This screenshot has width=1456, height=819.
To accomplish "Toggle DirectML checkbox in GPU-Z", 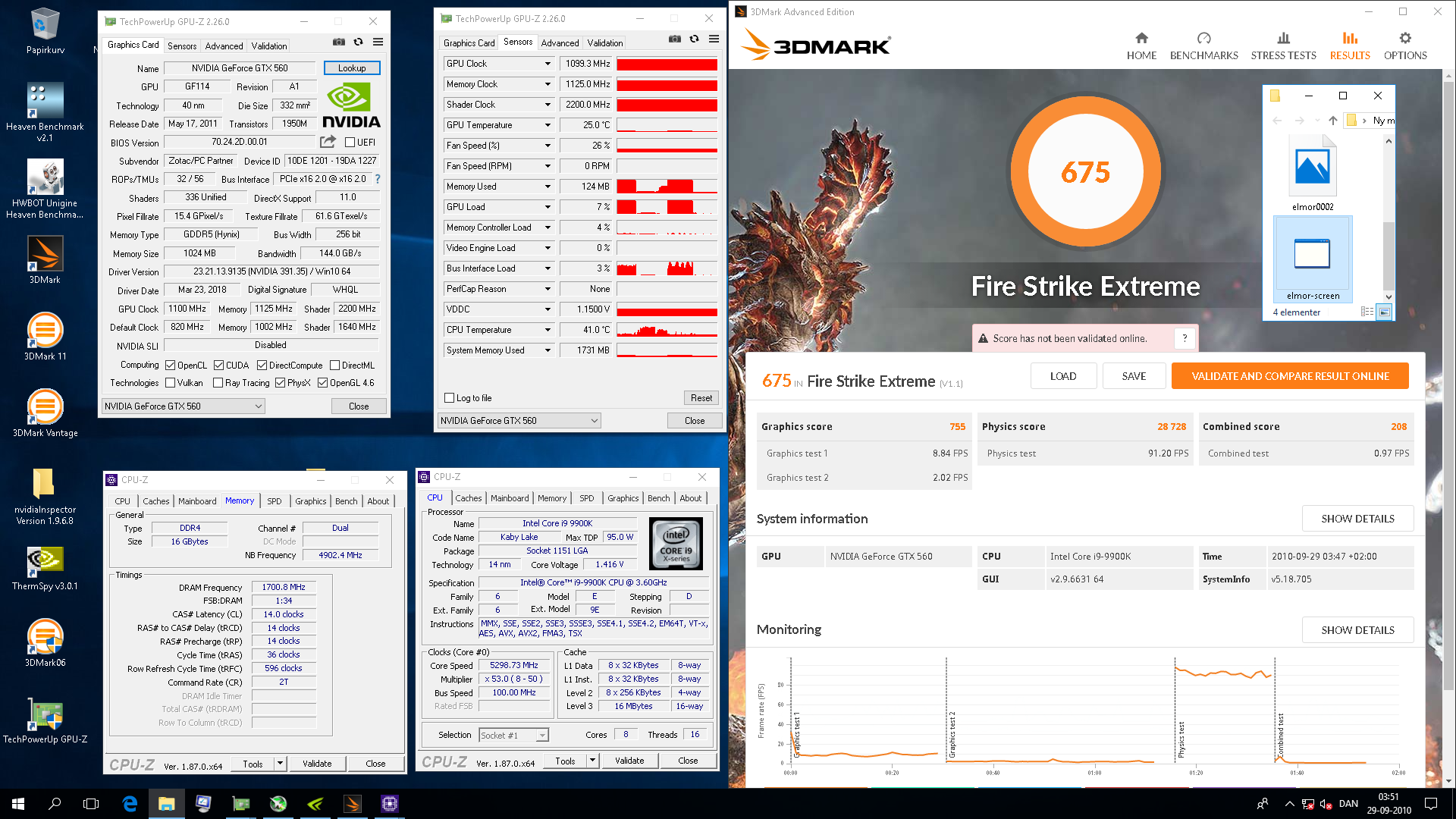I will pyautogui.click(x=334, y=366).
